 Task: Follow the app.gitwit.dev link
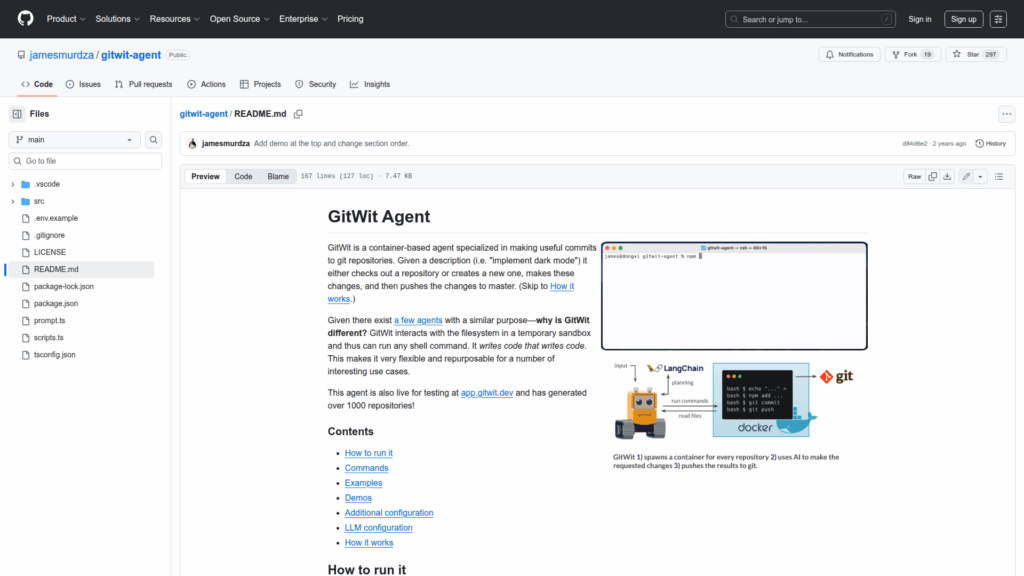coord(487,393)
